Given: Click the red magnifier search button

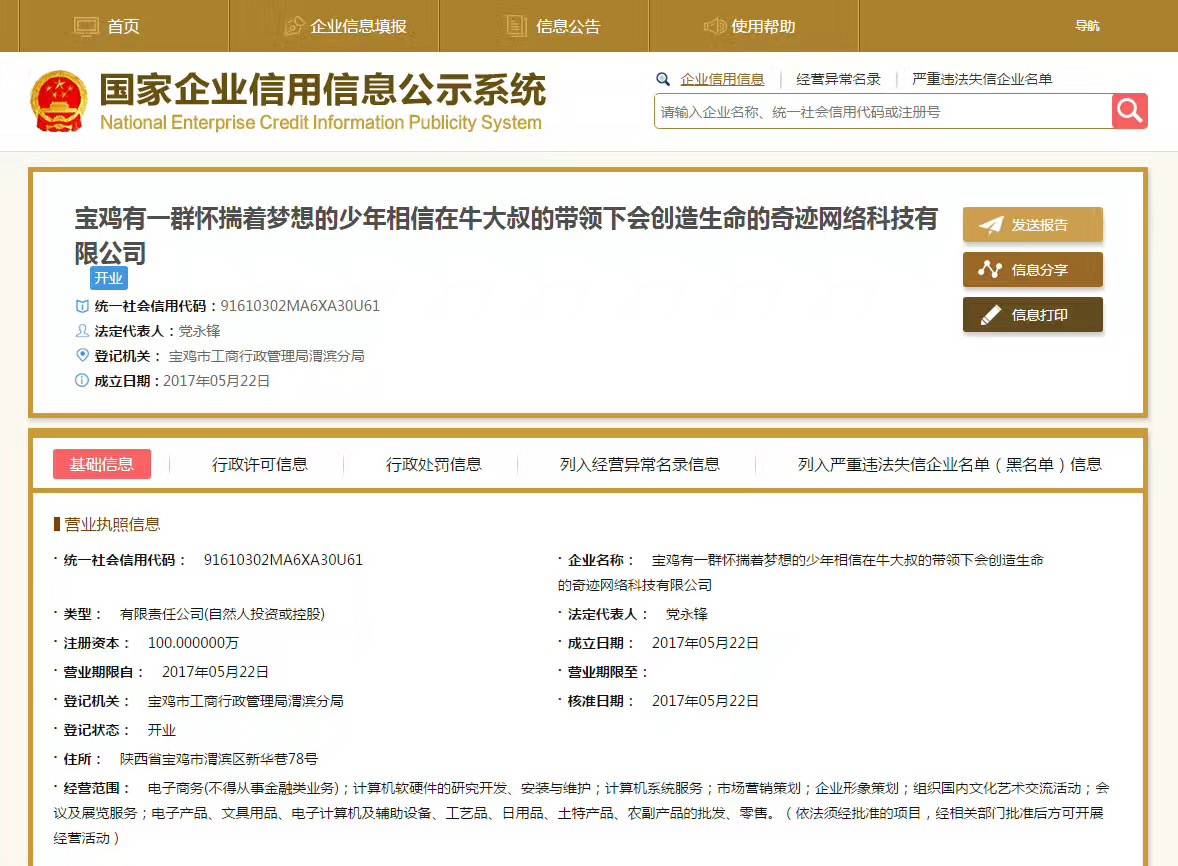Looking at the screenshot, I should pyautogui.click(x=1129, y=111).
